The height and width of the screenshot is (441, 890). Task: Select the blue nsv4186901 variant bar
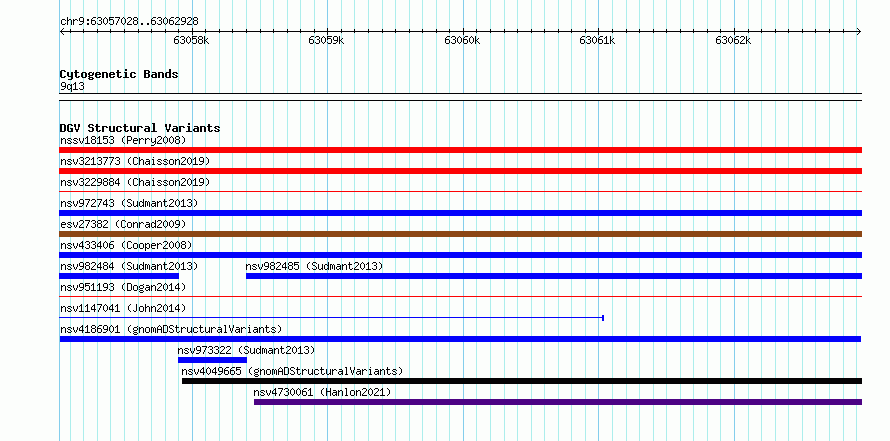point(460,339)
